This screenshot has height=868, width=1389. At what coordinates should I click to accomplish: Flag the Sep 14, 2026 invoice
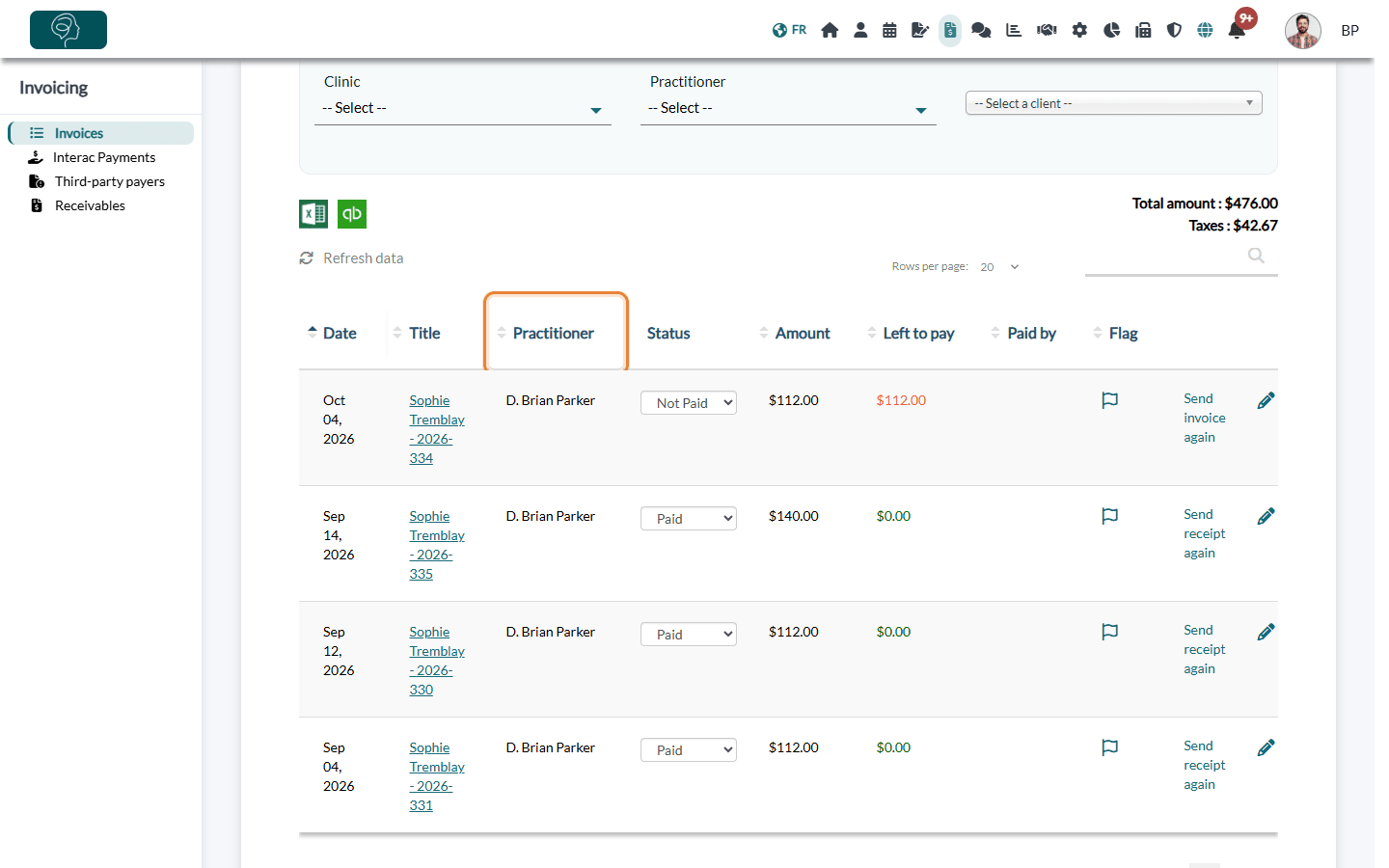pyautogui.click(x=1110, y=516)
